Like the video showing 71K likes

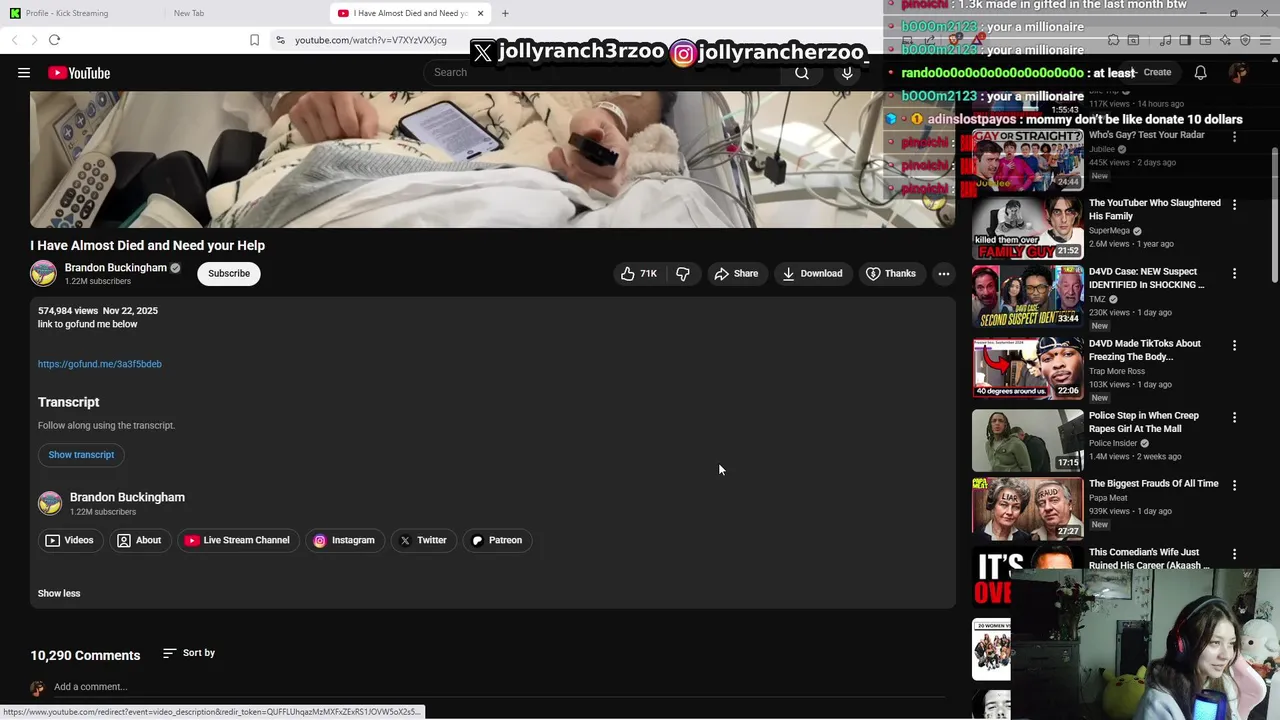pyautogui.click(x=638, y=273)
